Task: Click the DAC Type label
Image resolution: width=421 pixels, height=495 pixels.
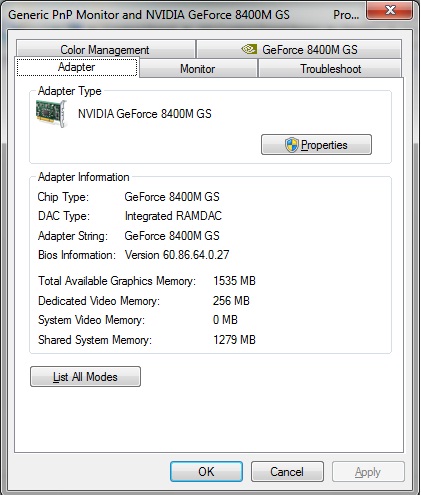Action: pos(64,216)
